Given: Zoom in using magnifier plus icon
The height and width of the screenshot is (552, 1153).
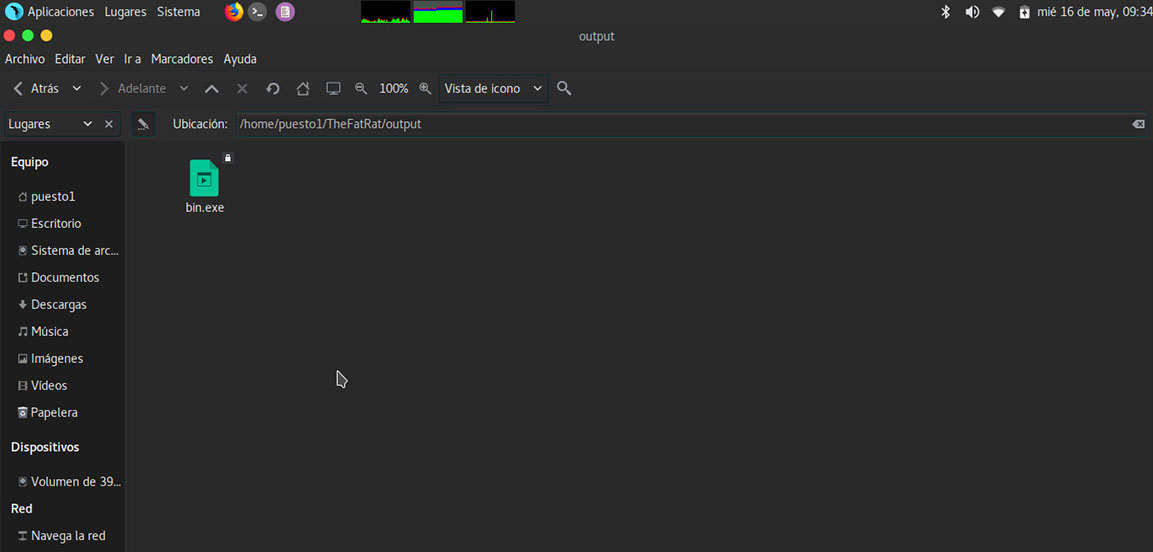Looking at the screenshot, I should coord(425,89).
